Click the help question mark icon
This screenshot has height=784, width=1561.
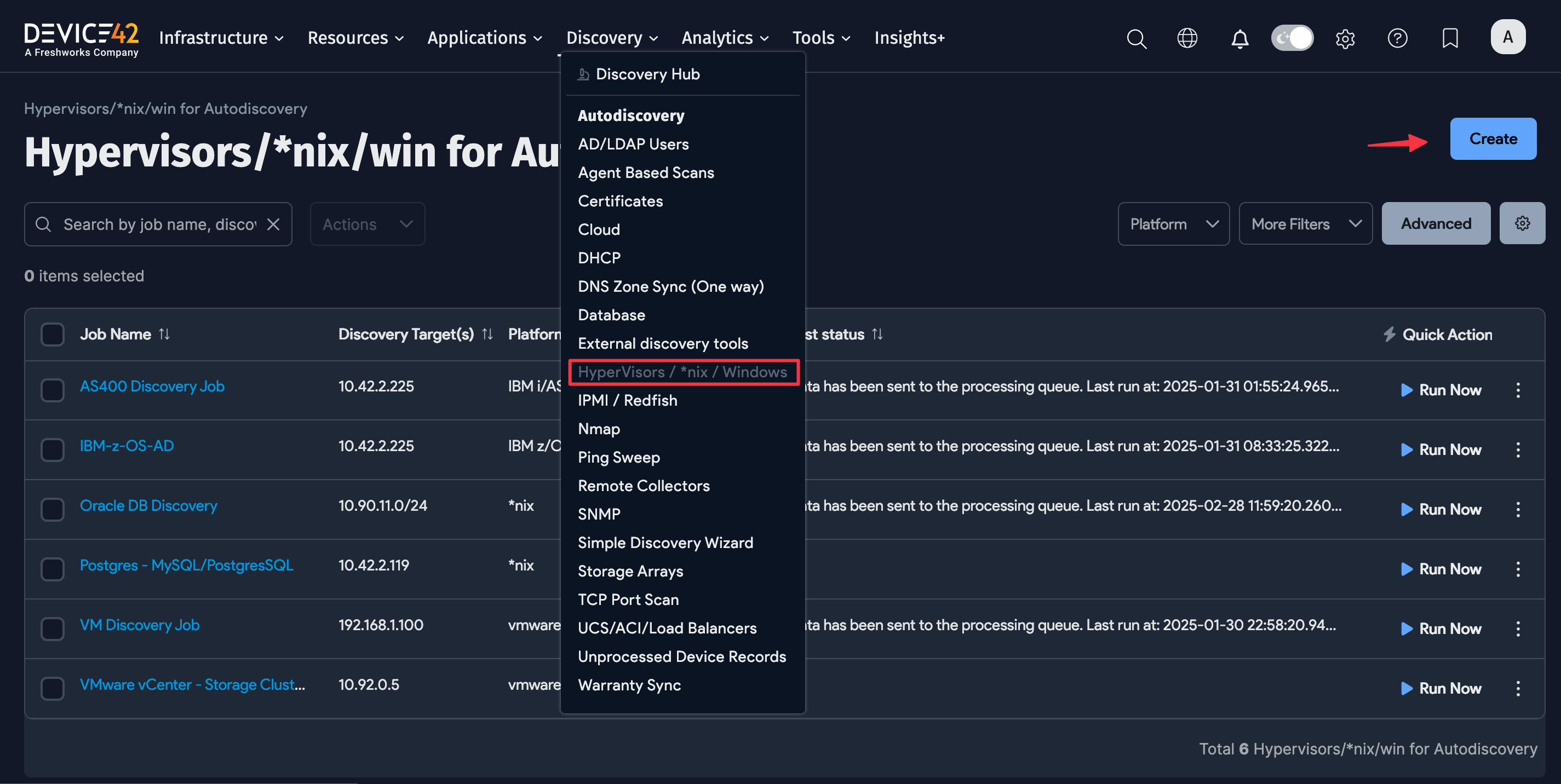coord(1397,38)
